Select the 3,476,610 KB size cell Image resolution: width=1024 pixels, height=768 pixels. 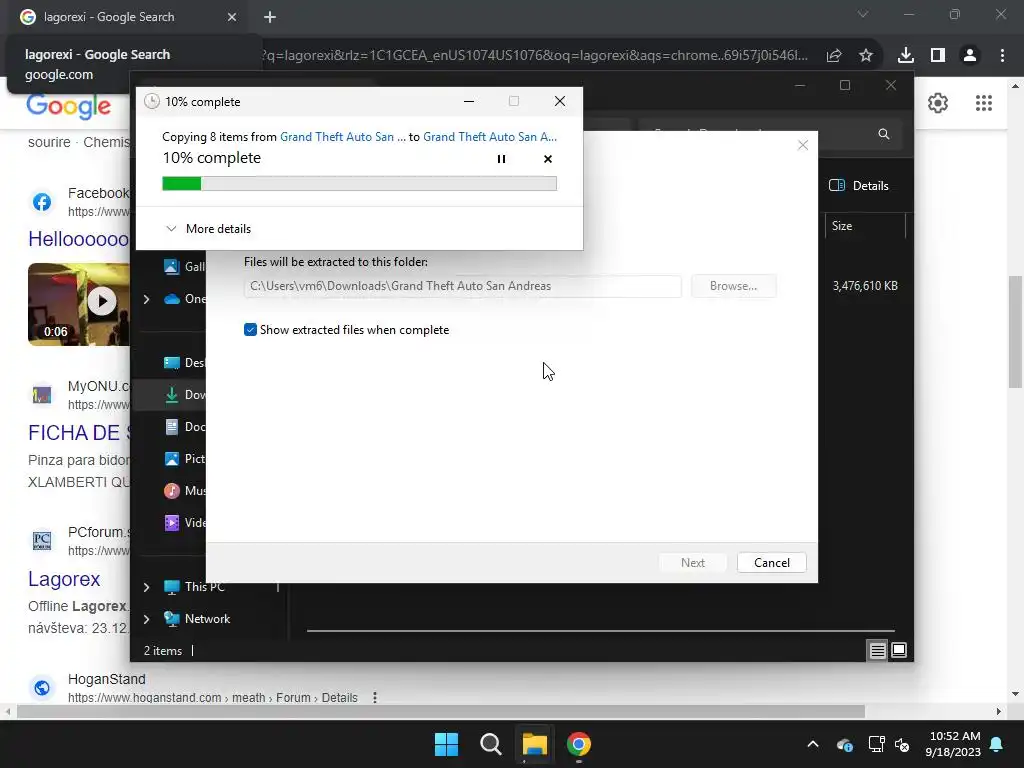(865, 286)
